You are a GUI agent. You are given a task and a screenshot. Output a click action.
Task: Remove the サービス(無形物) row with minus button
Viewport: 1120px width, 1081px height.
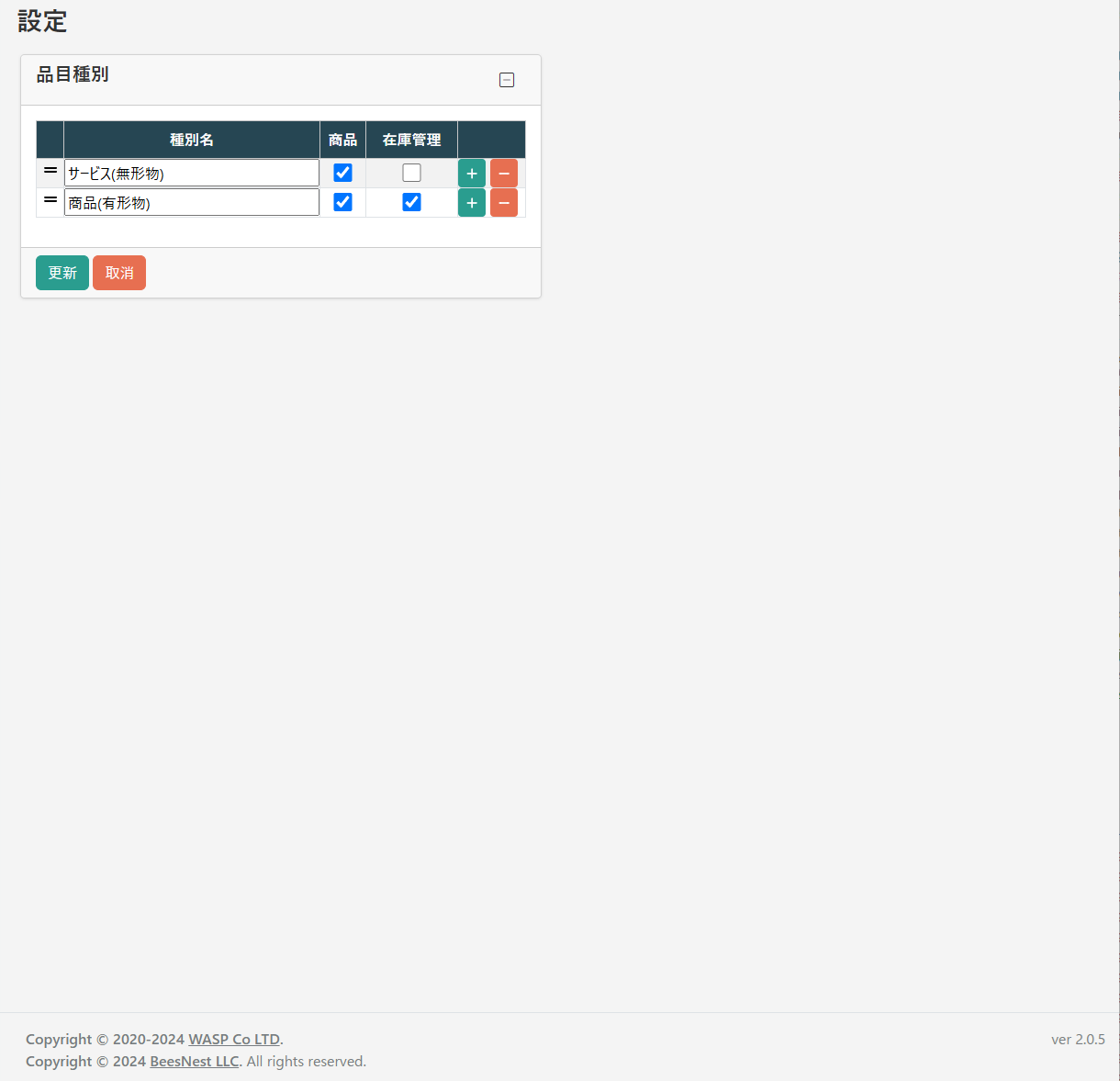[504, 174]
